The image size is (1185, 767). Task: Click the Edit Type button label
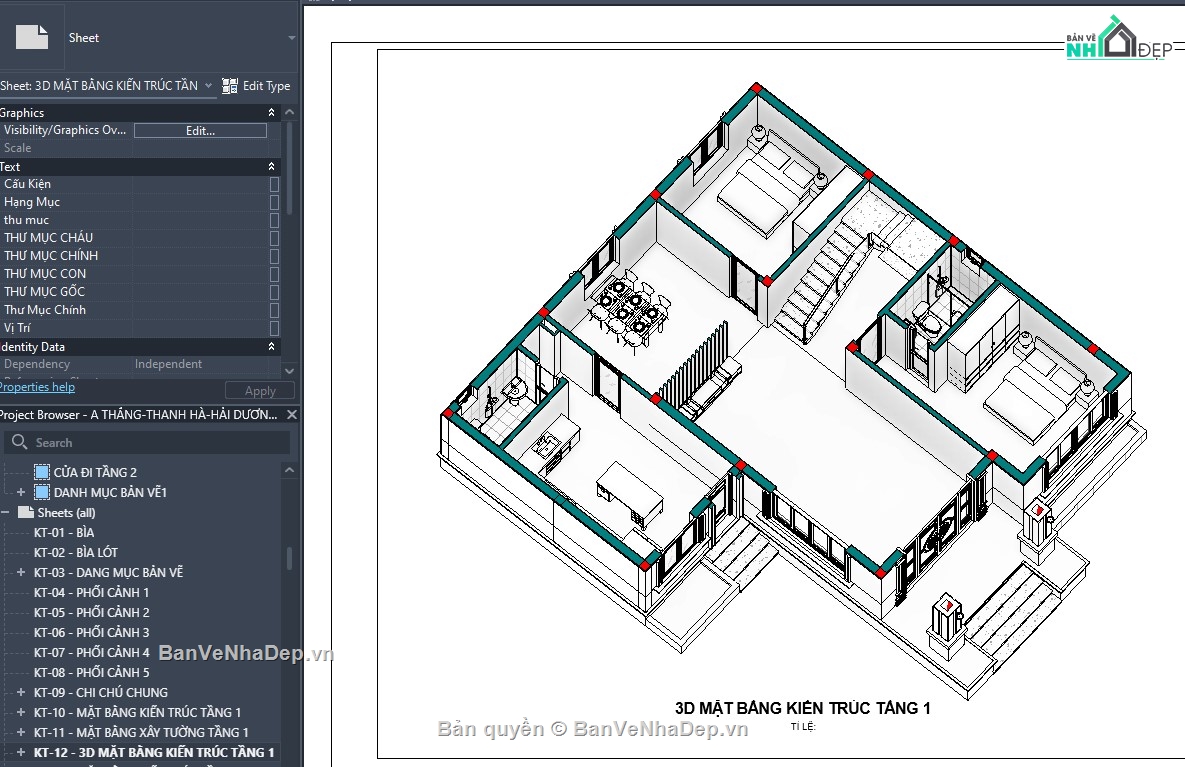tap(266, 86)
